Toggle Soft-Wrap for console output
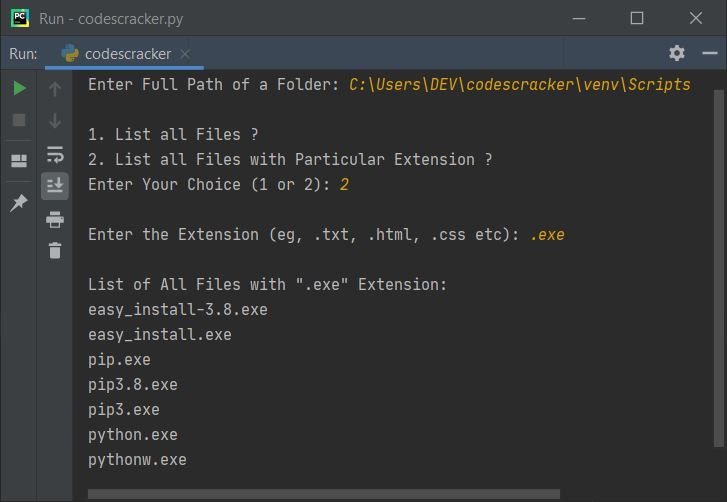Viewport: 727px width, 502px height. (x=55, y=154)
